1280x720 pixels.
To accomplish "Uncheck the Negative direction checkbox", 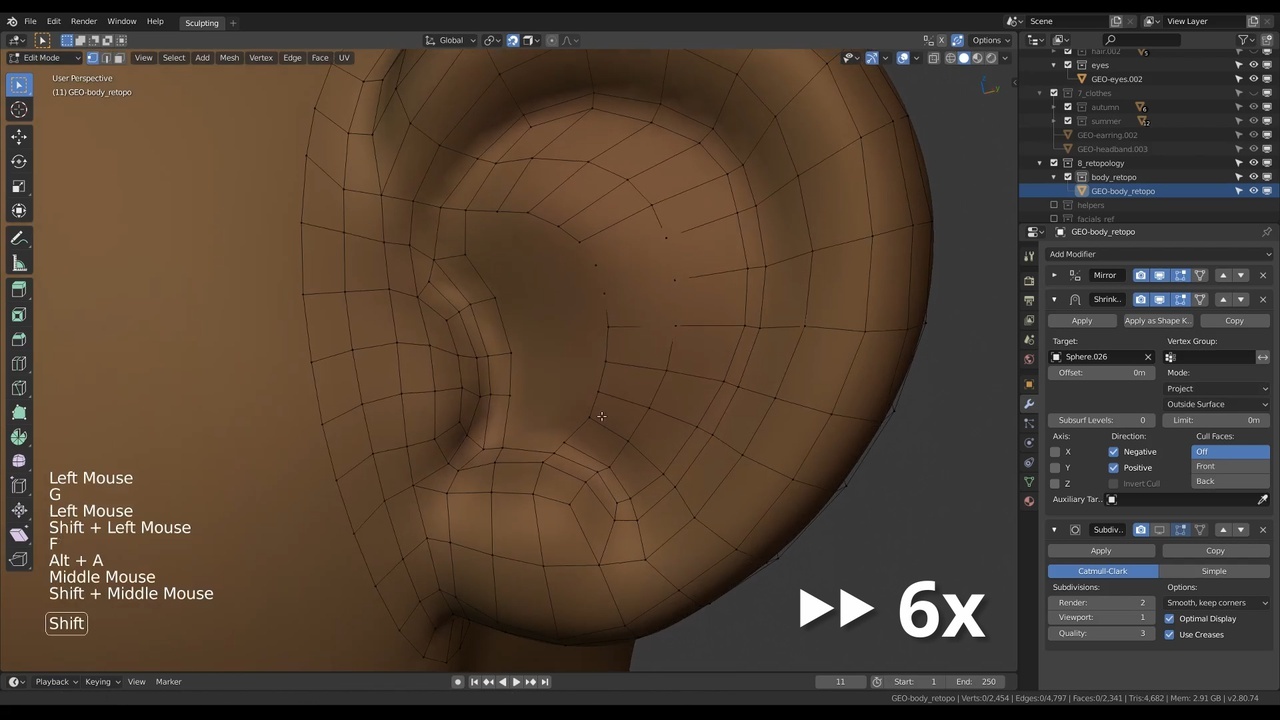I will (1113, 452).
